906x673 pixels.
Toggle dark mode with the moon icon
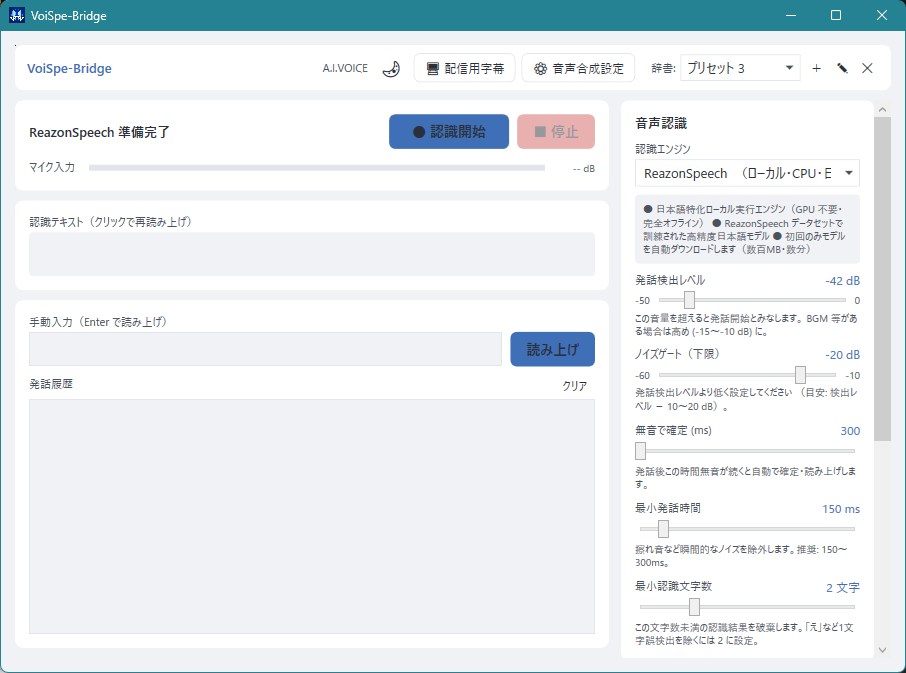pos(391,69)
